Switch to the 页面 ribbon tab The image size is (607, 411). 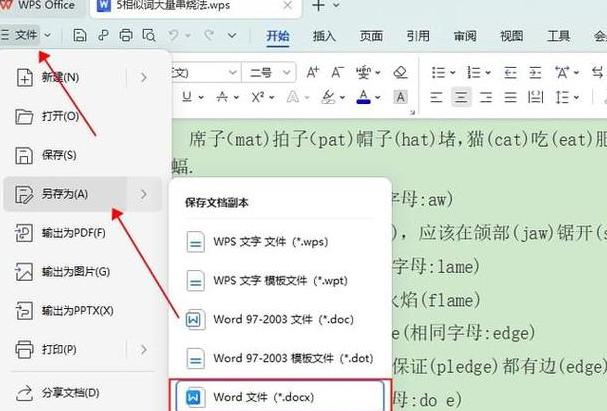point(371,36)
